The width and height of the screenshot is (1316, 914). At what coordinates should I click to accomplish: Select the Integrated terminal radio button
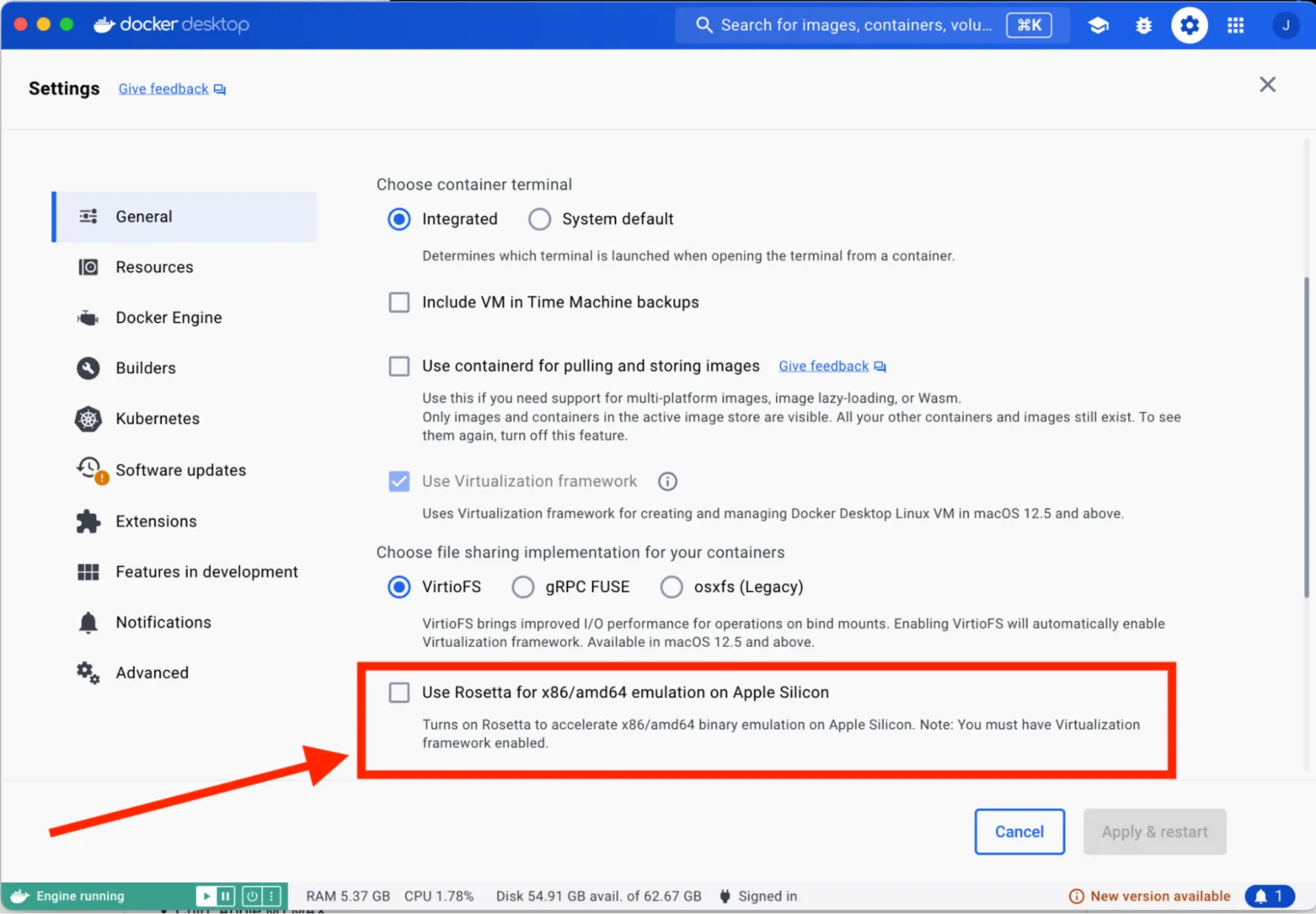[399, 219]
